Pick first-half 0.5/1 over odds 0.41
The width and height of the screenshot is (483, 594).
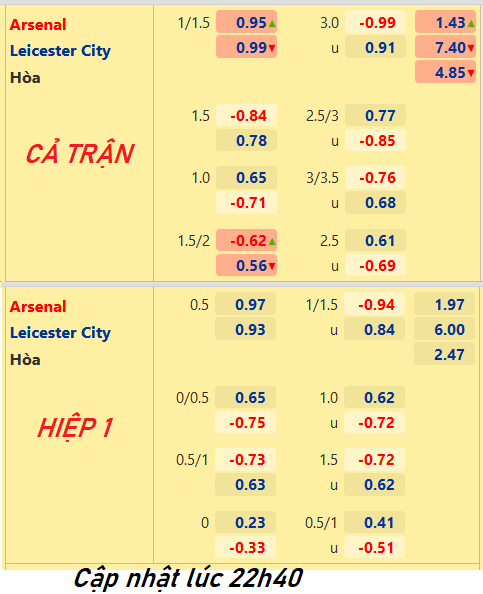point(374,522)
